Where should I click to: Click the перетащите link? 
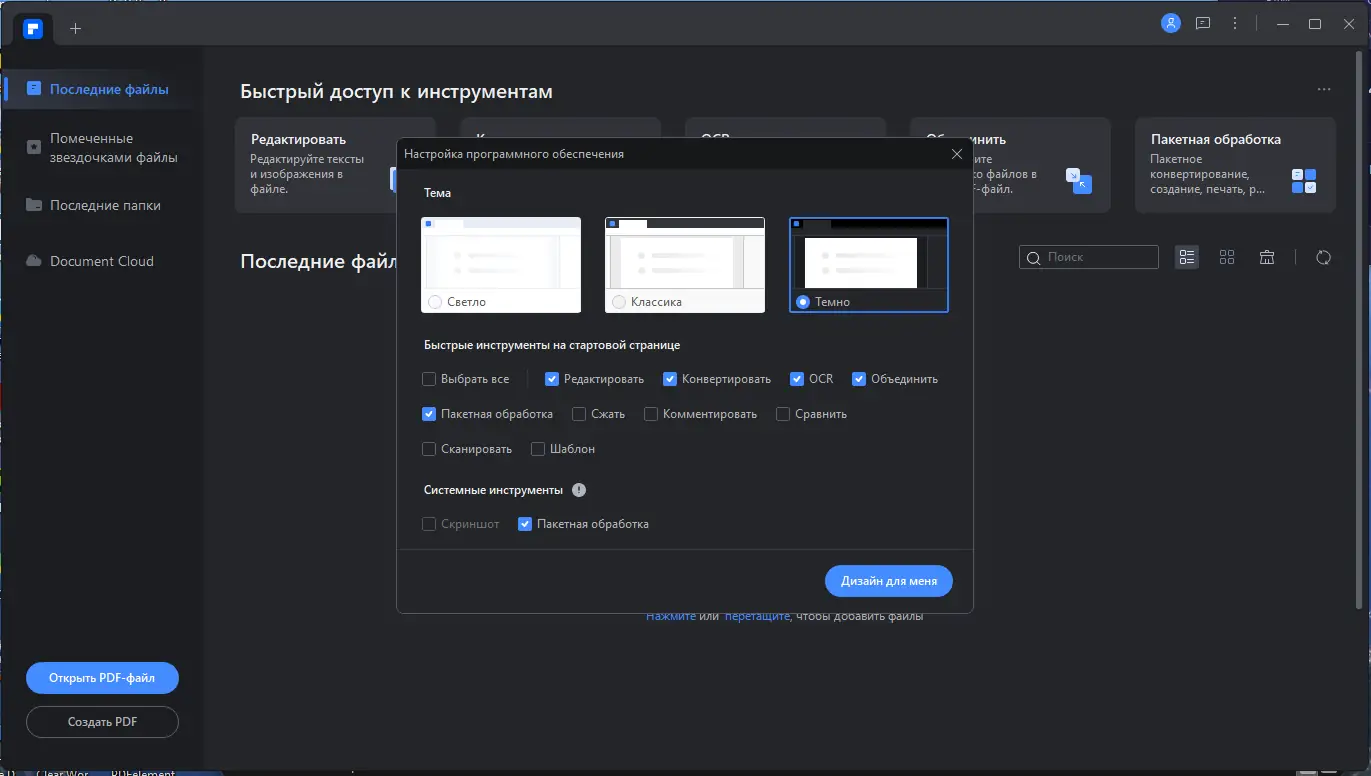(x=757, y=616)
